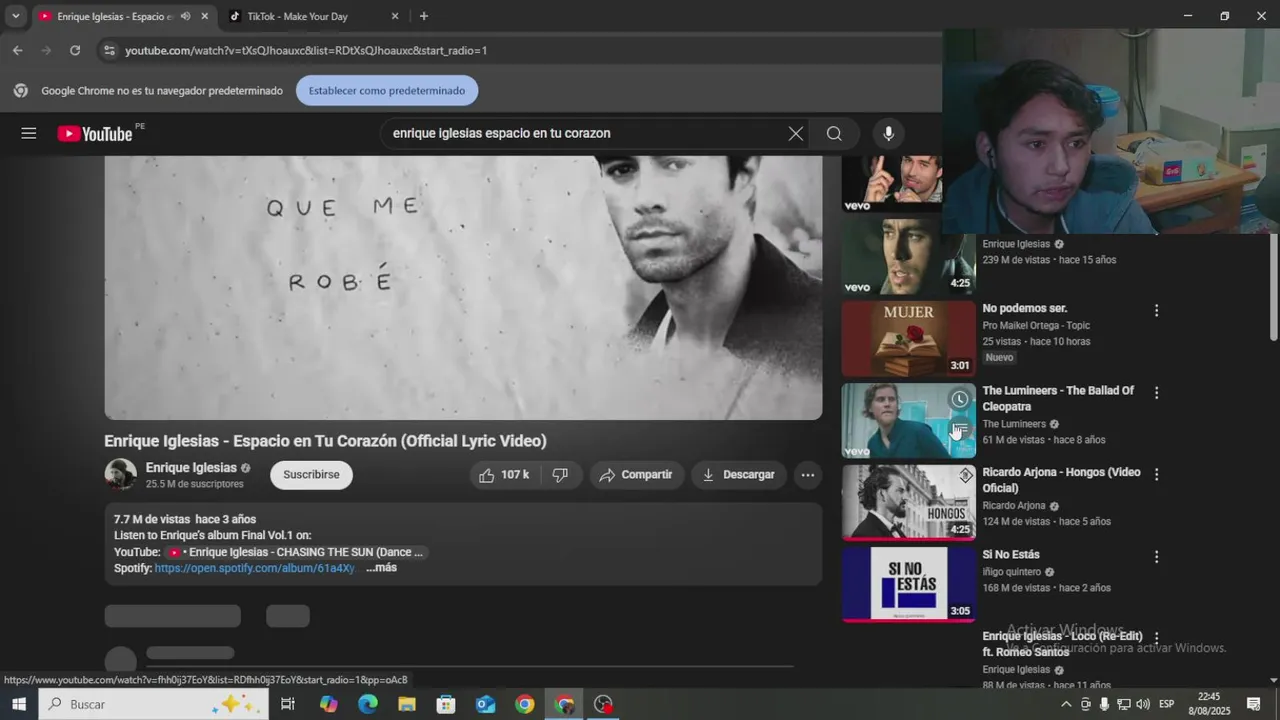
Task: Open Outlook from the taskbar
Action: 485,704
